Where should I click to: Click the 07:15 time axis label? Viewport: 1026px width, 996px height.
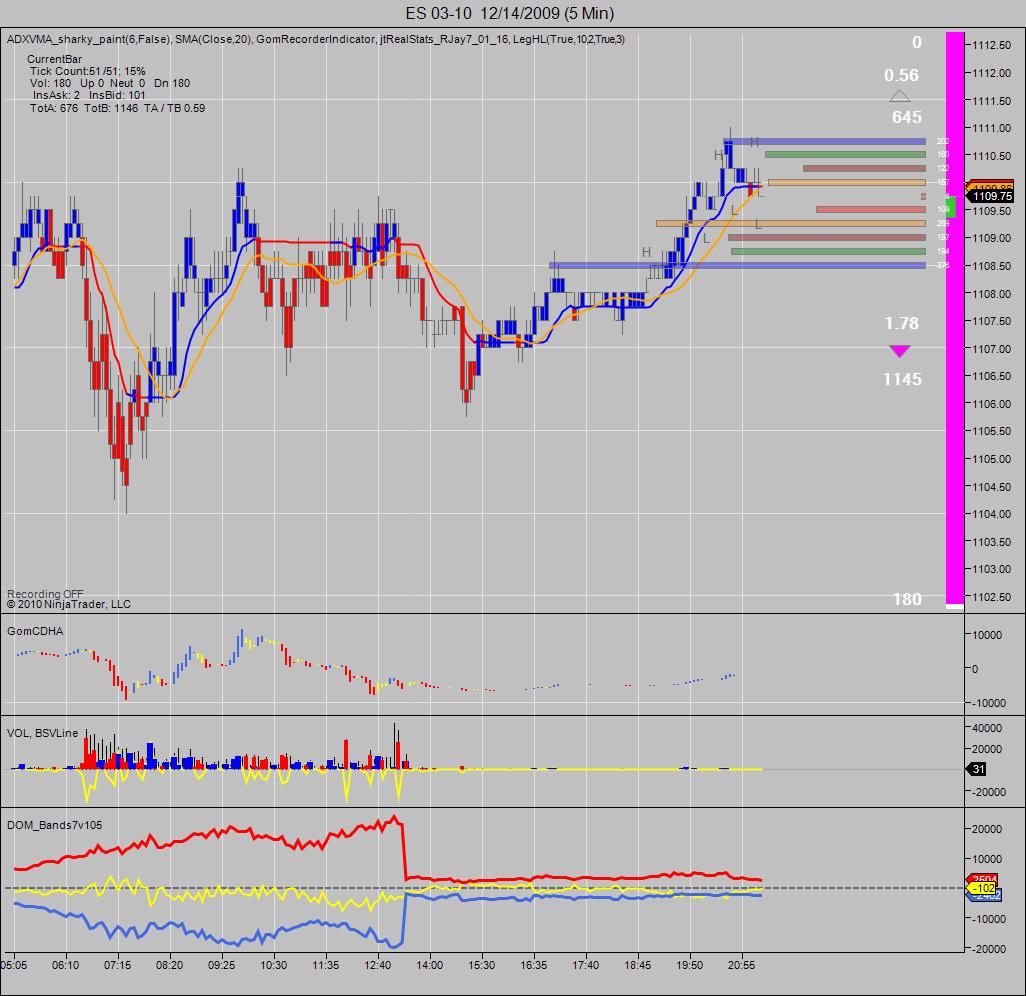point(117,965)
